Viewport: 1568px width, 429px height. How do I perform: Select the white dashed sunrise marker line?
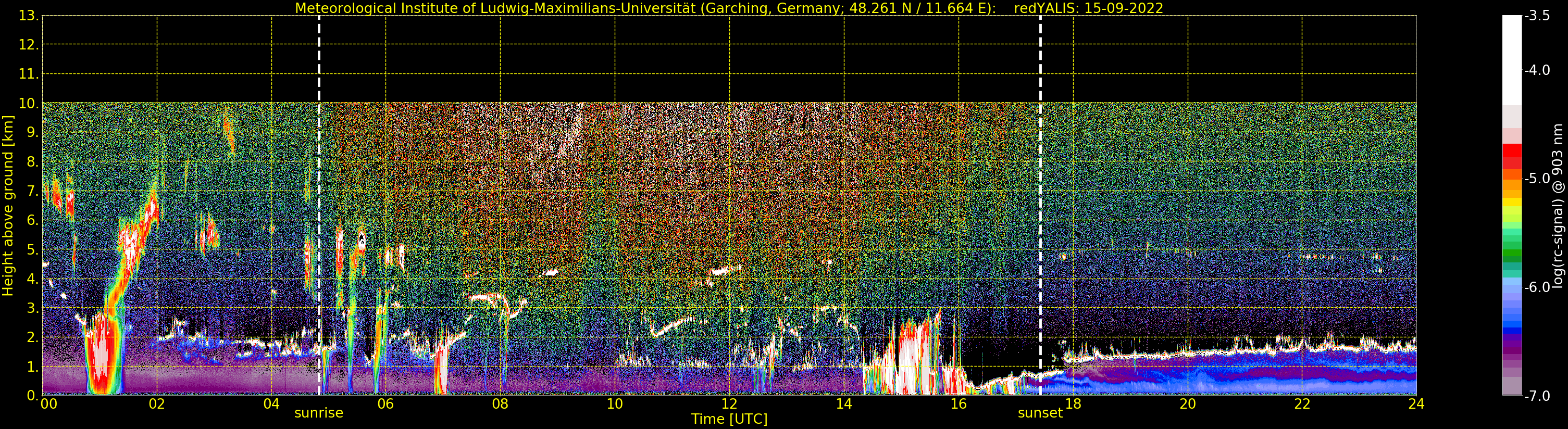[319, 206]
